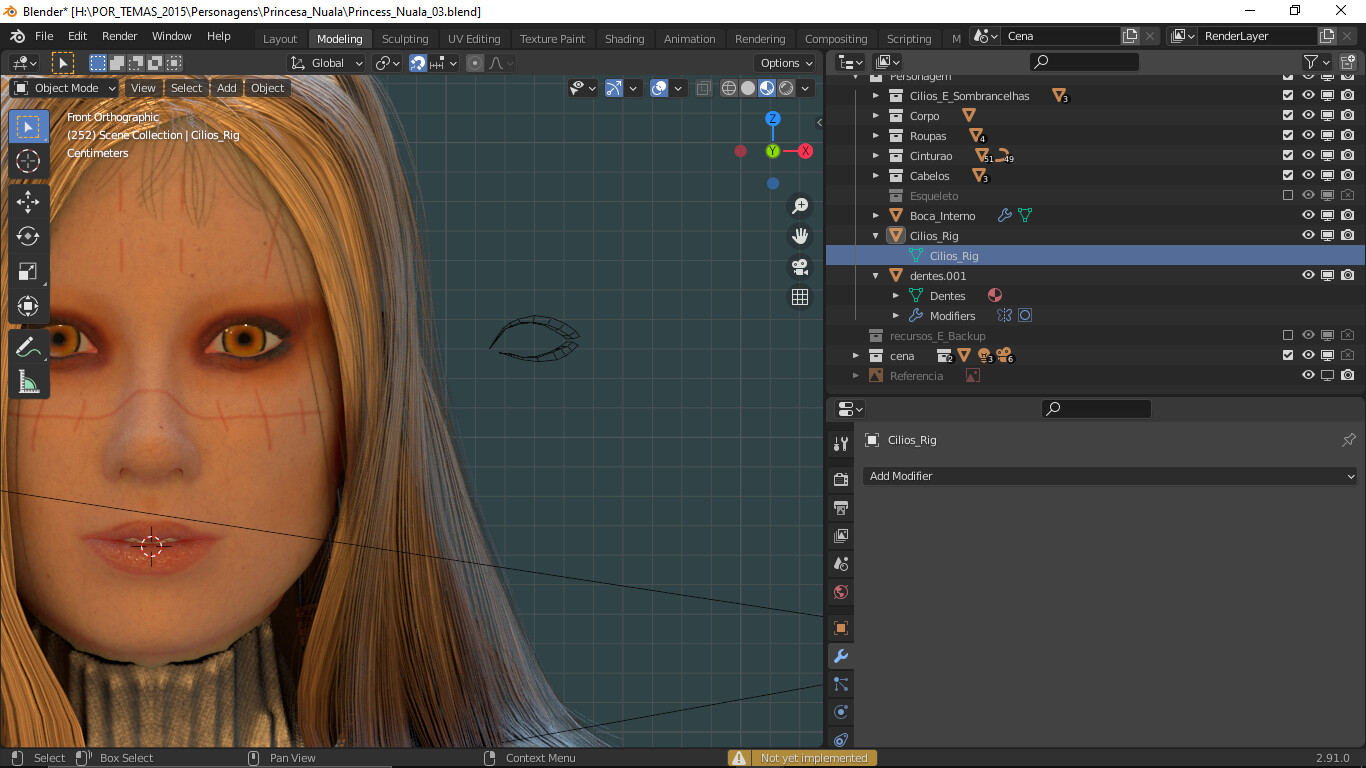Uncheck the Roupas collection checkbox
Screen dimensions: 1366x768
1288,136
